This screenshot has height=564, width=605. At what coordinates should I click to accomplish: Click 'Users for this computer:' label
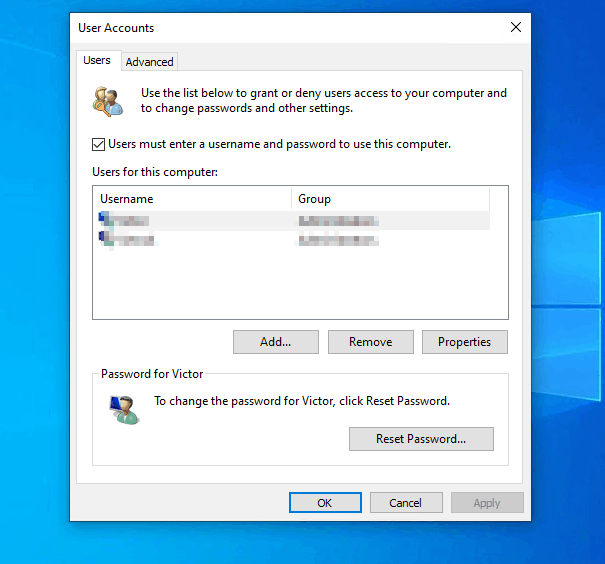155,172
